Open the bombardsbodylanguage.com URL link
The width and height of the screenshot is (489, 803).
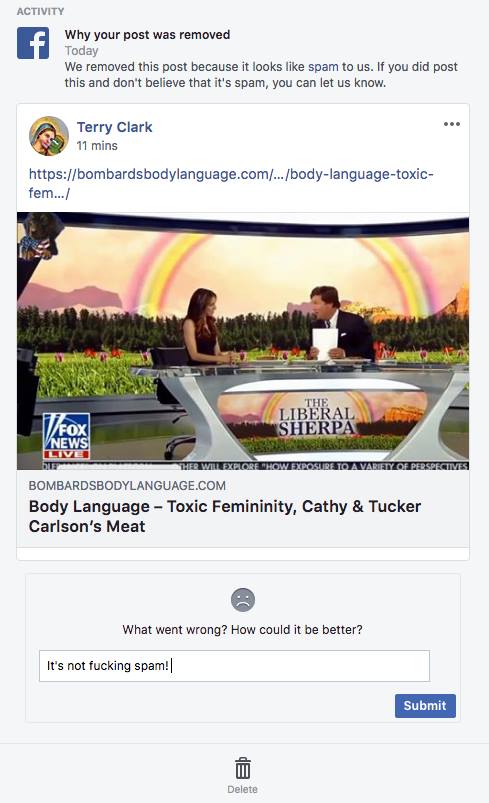pos(231,183)
